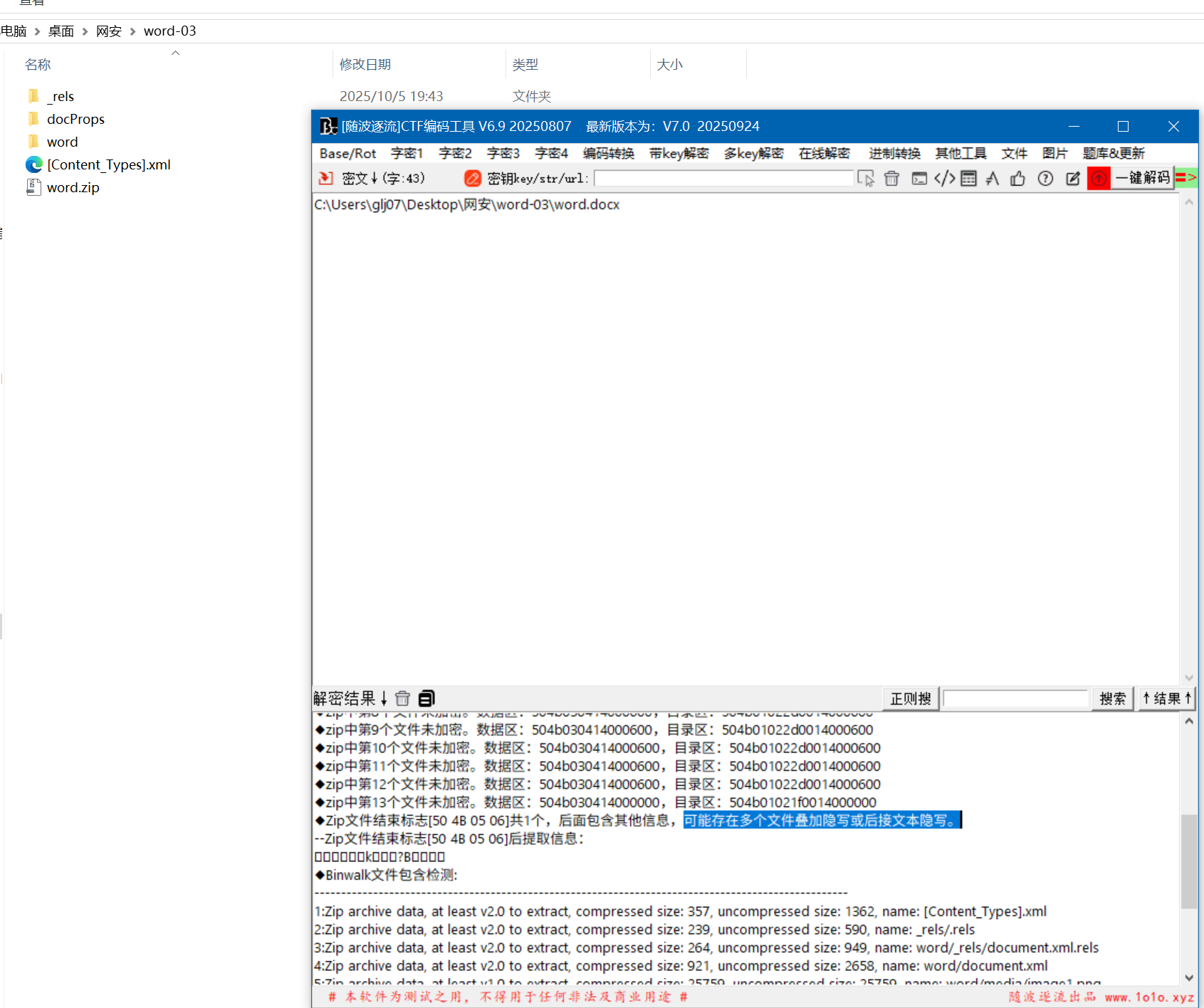Open the 其他工具 menu
Viewport: 1204px width, 1008px height.
(960, 154)
